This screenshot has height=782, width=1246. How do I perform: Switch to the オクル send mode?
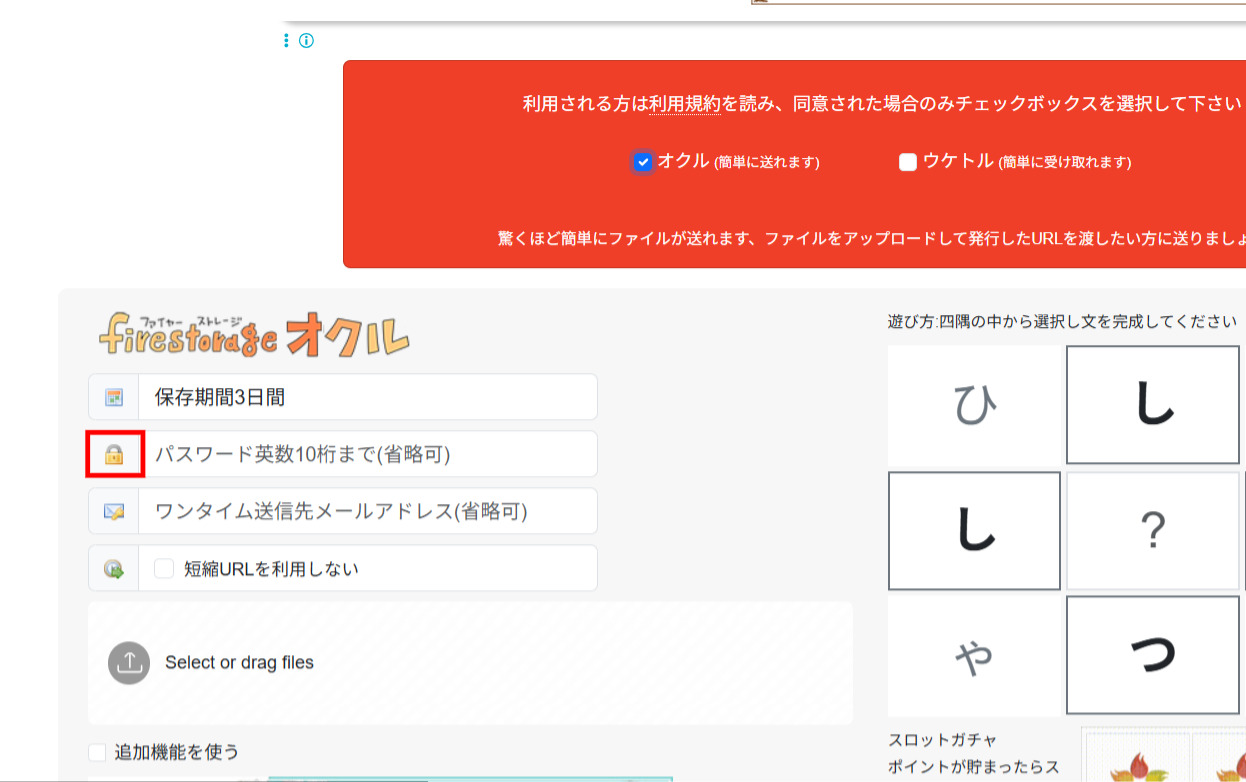(x=643, y=161)
